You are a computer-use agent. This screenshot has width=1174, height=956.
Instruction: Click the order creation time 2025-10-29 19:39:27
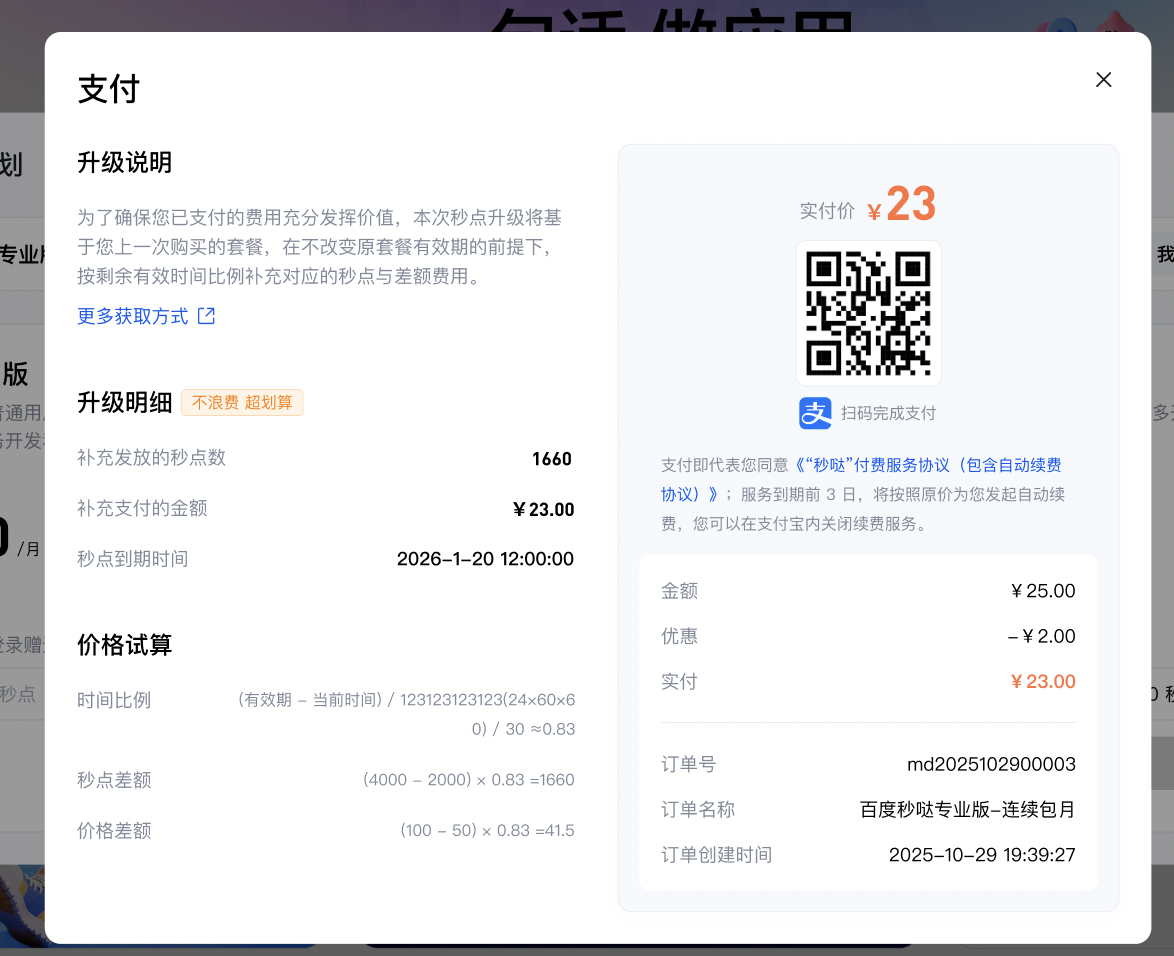pyautogui.click(x=981, y=855)
